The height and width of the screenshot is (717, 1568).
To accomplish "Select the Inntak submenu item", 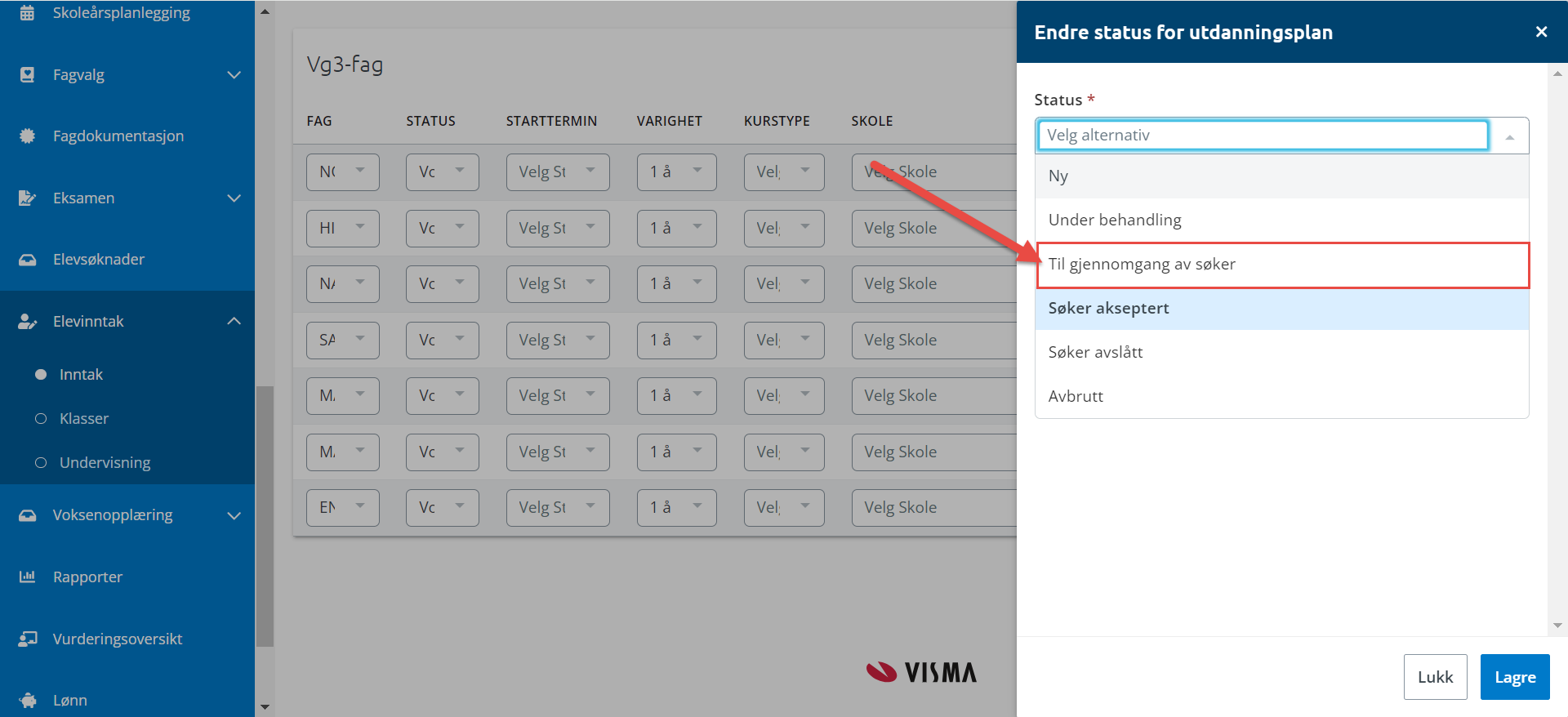I will click(81, 374).
